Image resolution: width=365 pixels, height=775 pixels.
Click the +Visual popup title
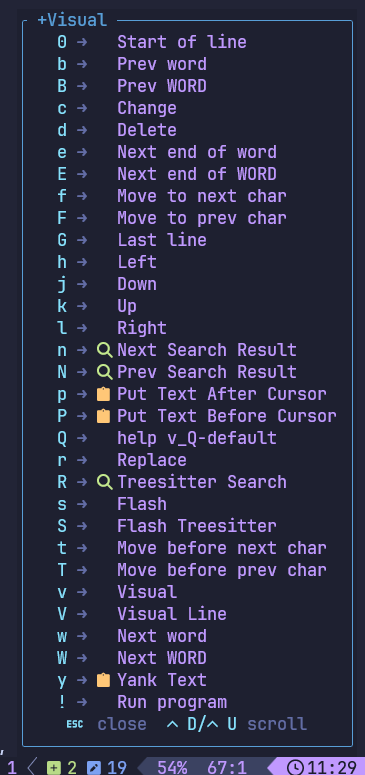(x=72, y=20)
